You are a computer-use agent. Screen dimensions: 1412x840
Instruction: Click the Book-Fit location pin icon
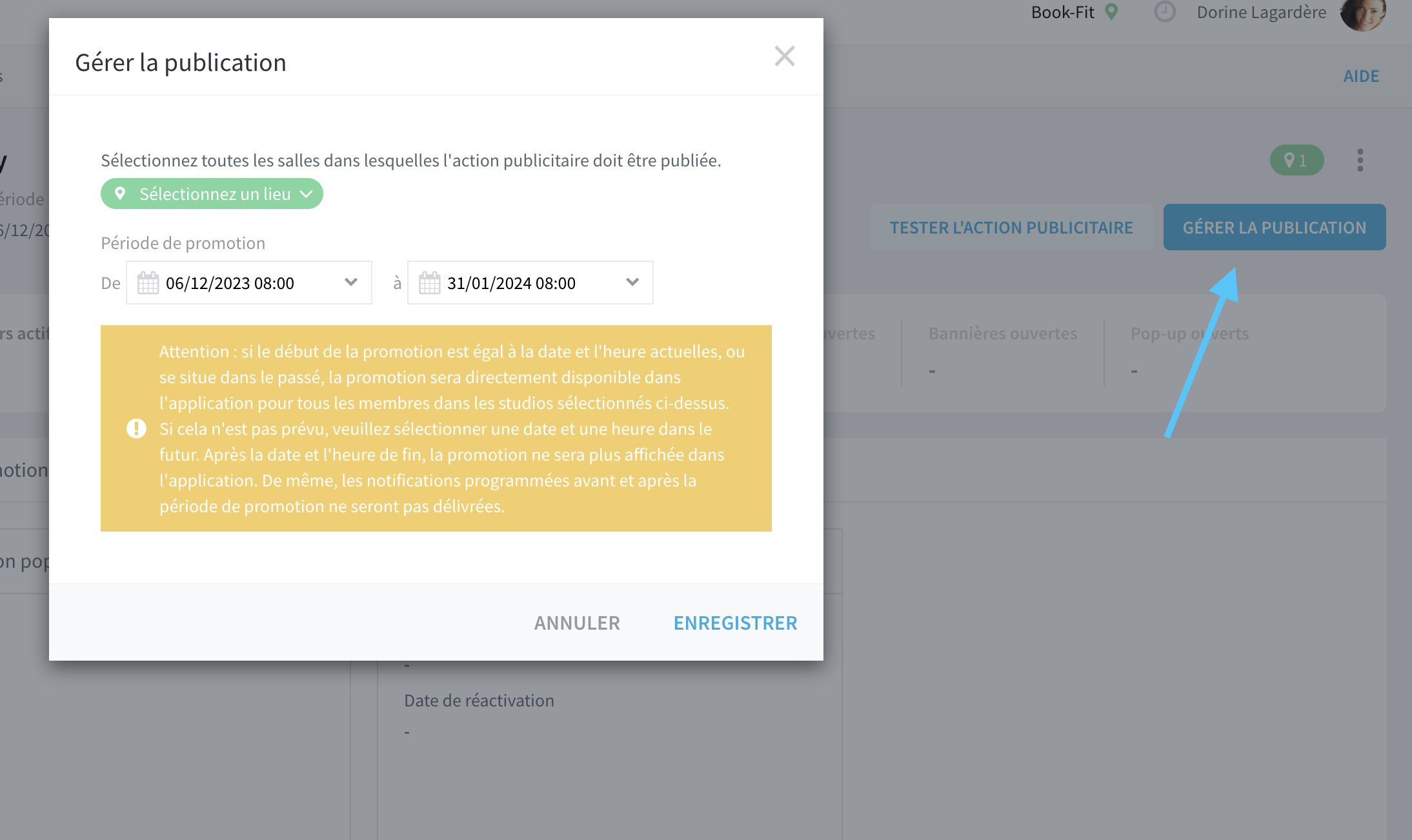[x=1111, y=12]
